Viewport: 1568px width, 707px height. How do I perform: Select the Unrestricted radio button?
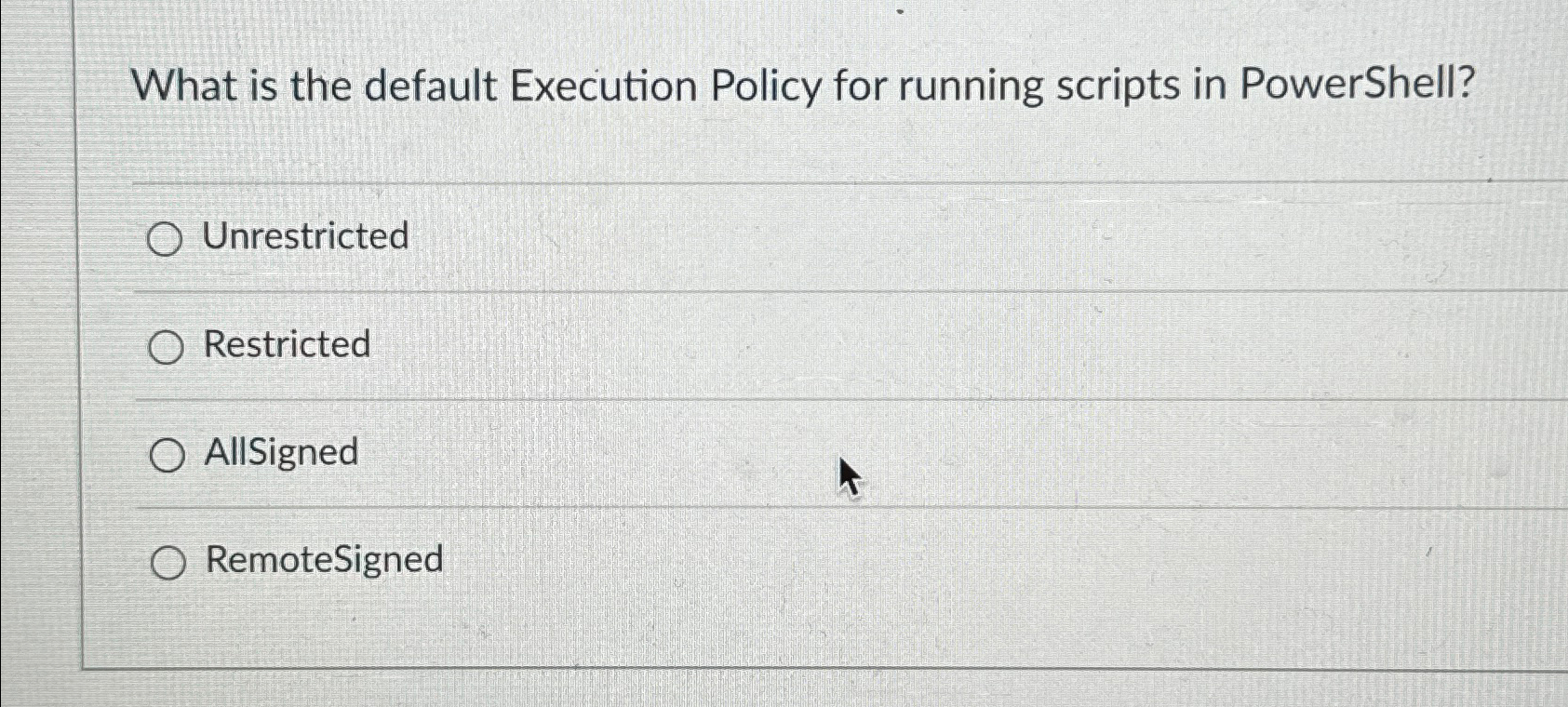168,238
